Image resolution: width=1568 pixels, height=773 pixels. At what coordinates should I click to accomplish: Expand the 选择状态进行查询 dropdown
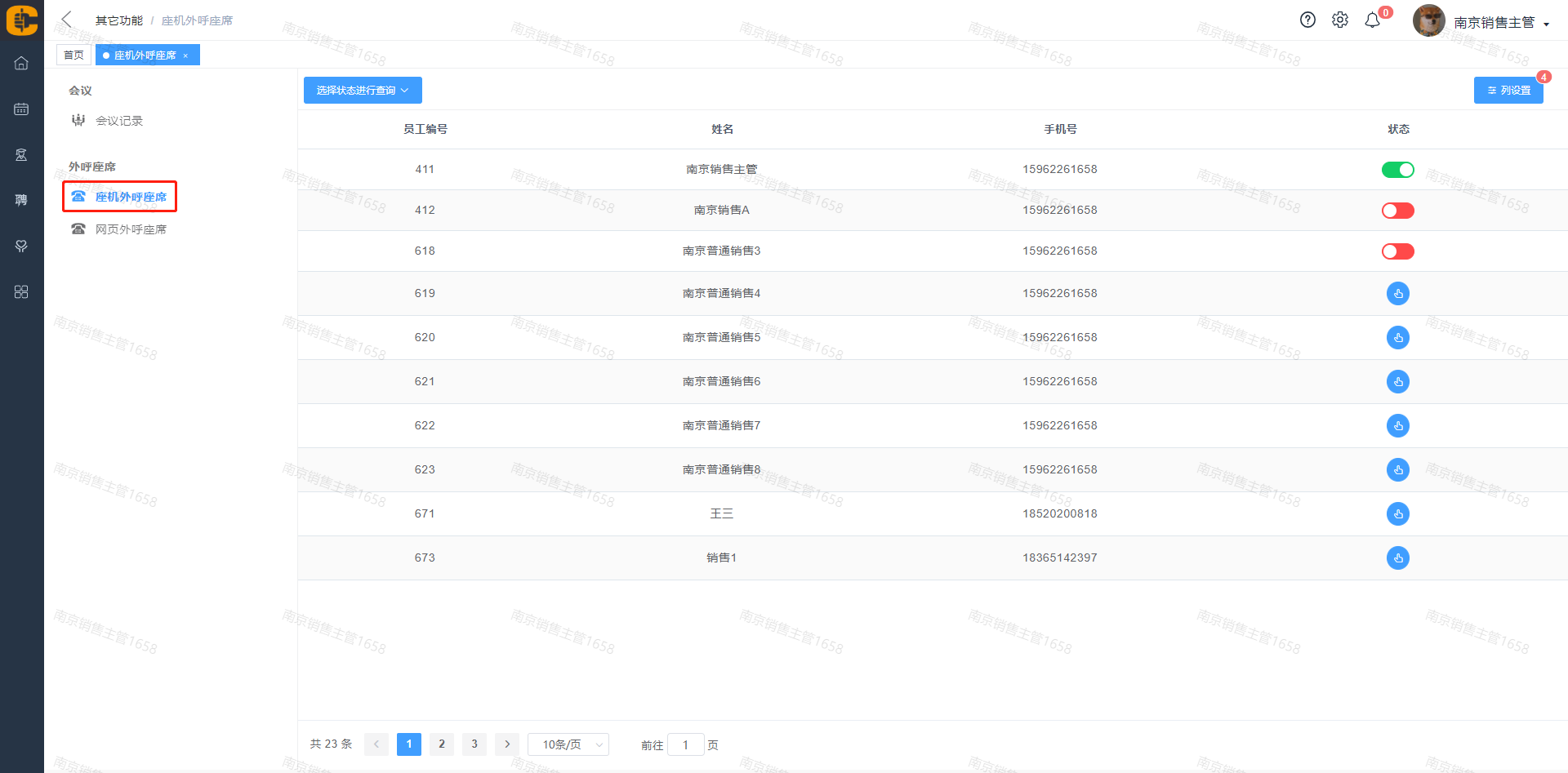(363, 91)
